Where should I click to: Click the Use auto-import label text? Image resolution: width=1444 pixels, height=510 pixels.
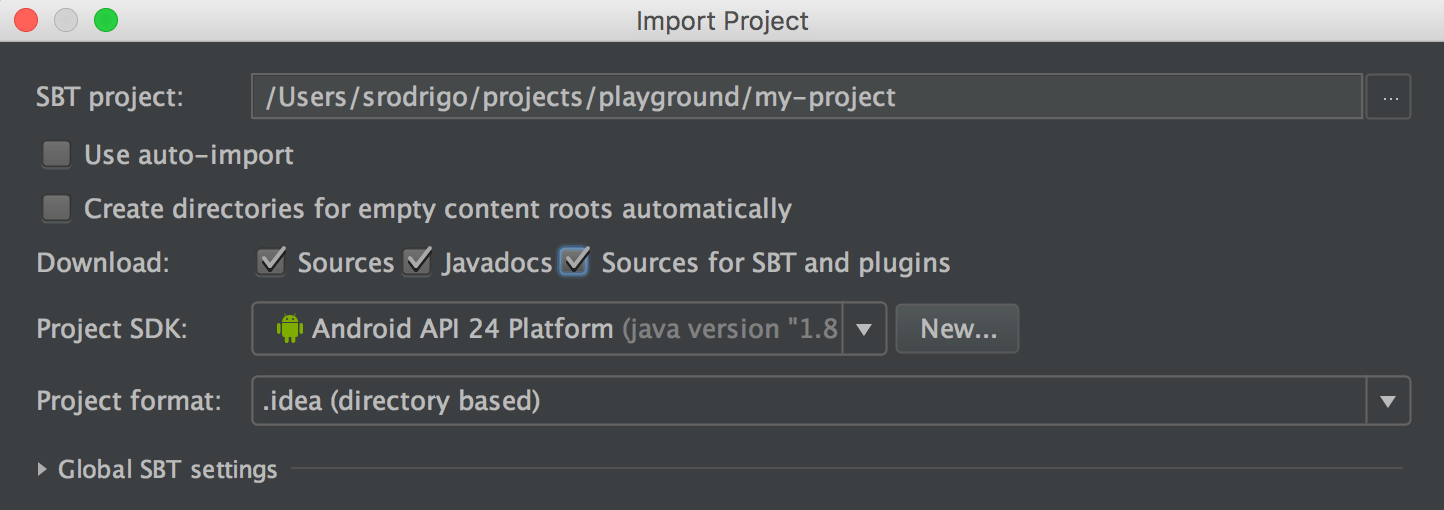(189, 155)
